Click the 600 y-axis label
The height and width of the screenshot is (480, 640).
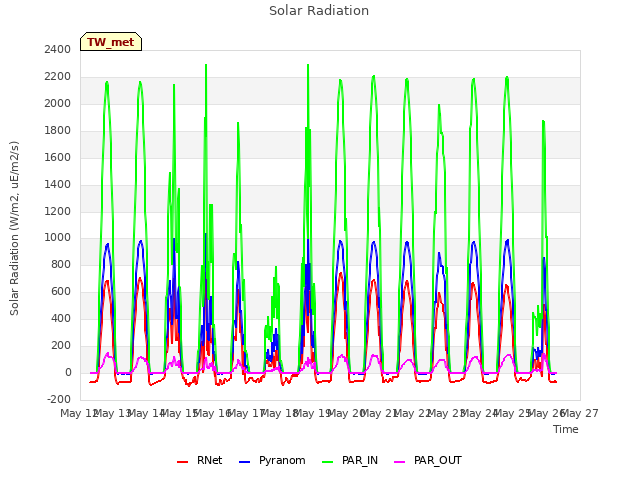[61, 291]
